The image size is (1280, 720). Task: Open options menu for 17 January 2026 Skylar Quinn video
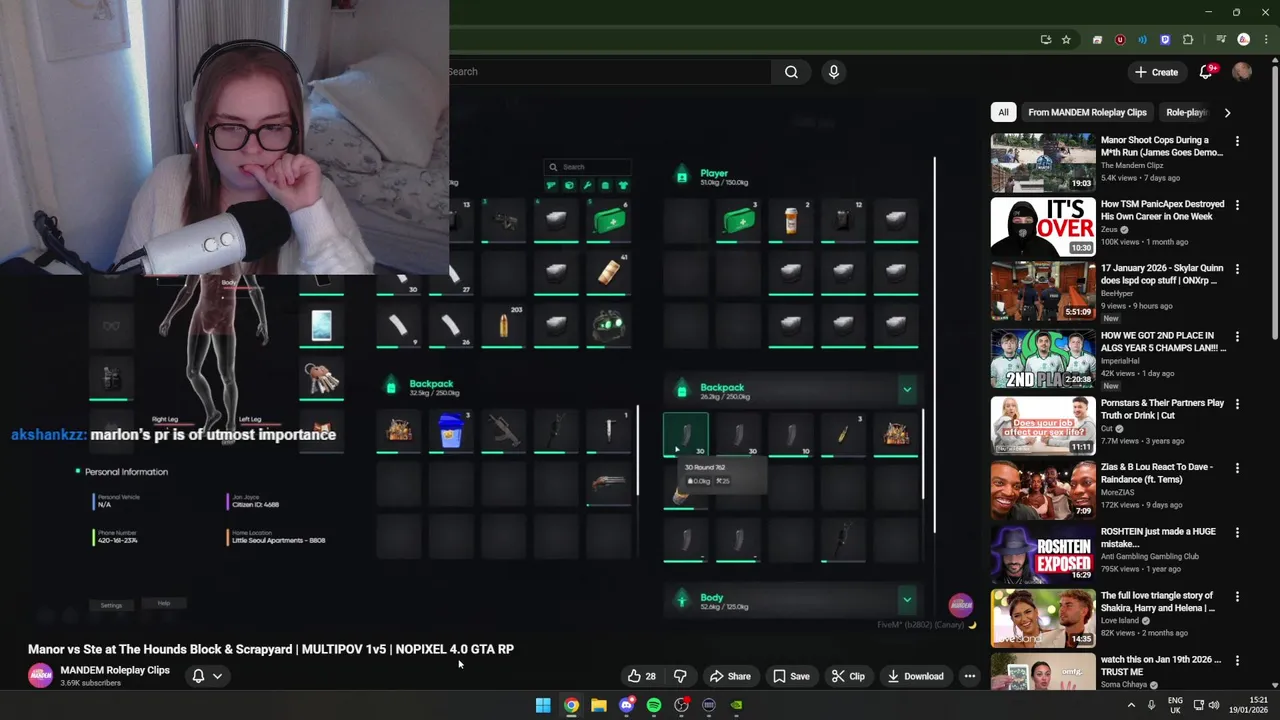[1237, 269]
